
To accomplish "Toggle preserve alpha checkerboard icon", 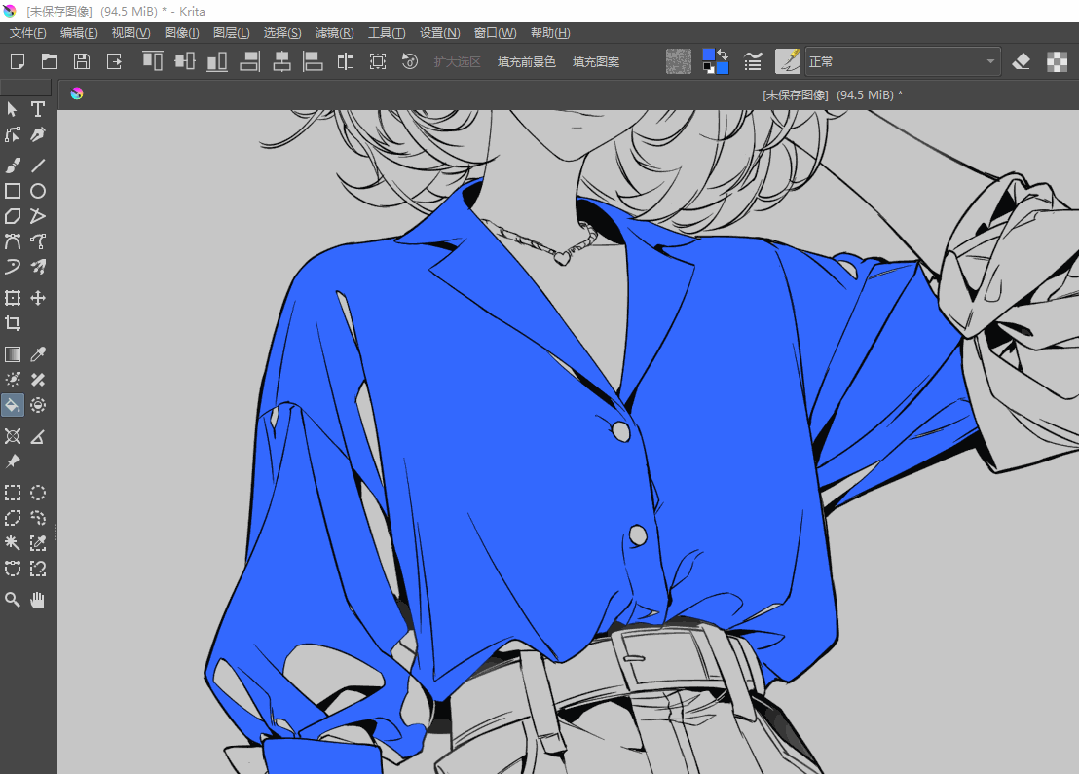I will (1057, 62).
